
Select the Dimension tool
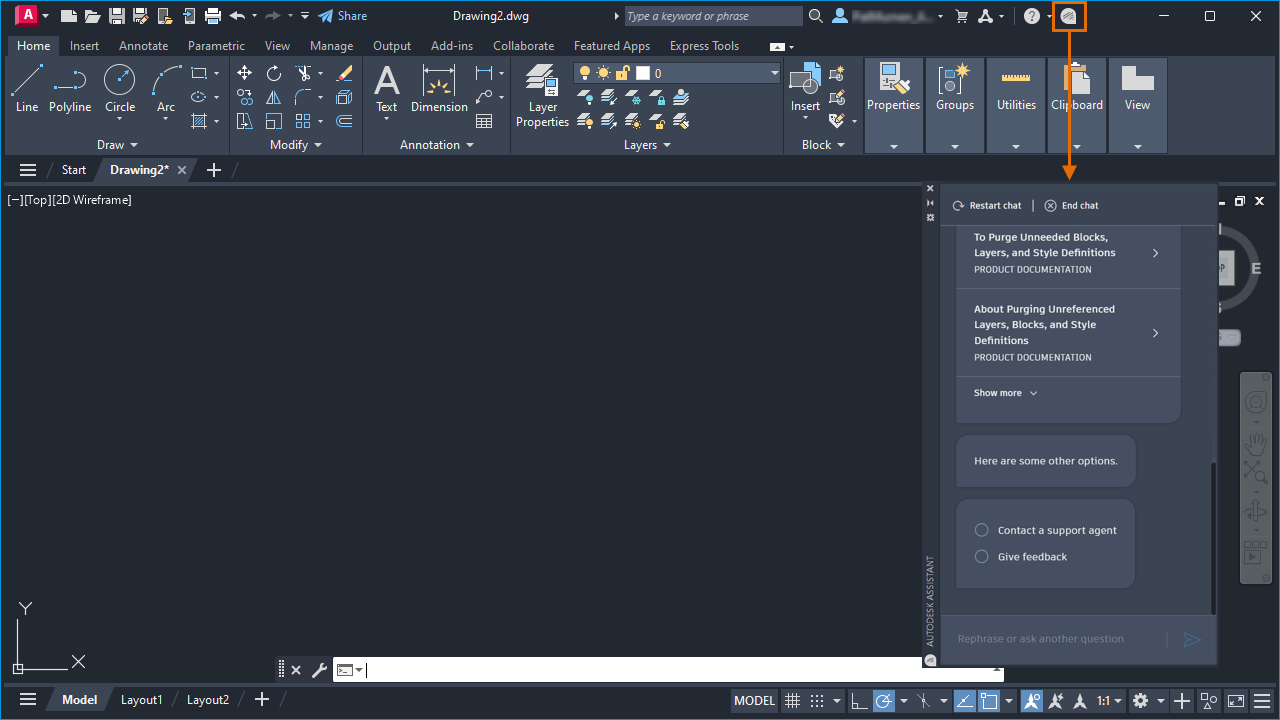click(439, 90)
